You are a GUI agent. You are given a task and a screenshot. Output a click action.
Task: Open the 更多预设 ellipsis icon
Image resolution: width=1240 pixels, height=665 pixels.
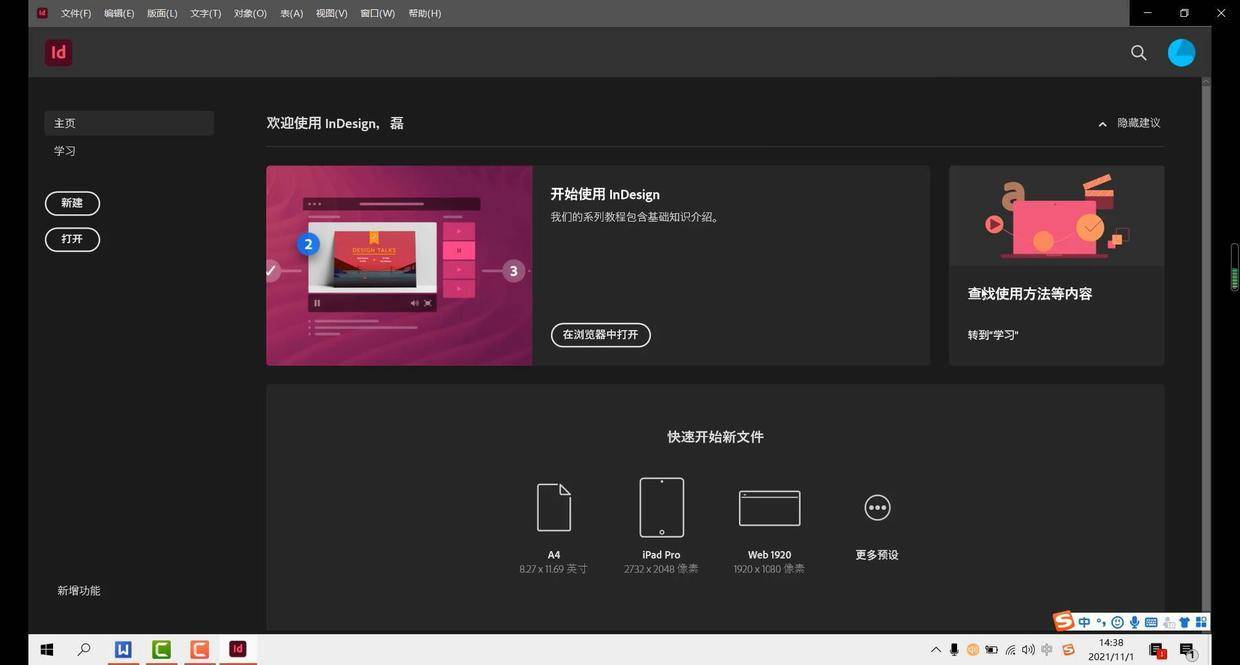point(877,507)
